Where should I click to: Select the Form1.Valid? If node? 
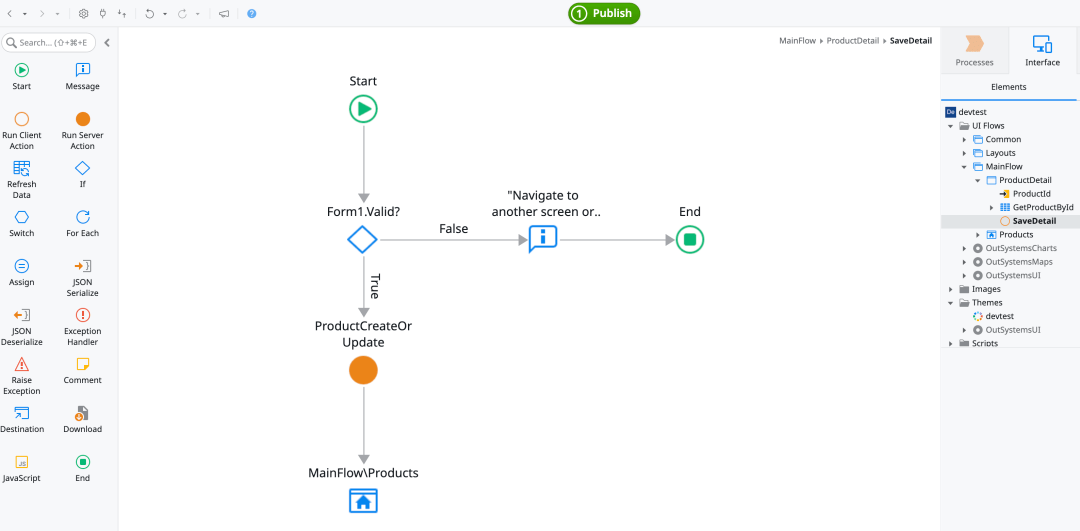pyautogui.click(x=362, y=240)
